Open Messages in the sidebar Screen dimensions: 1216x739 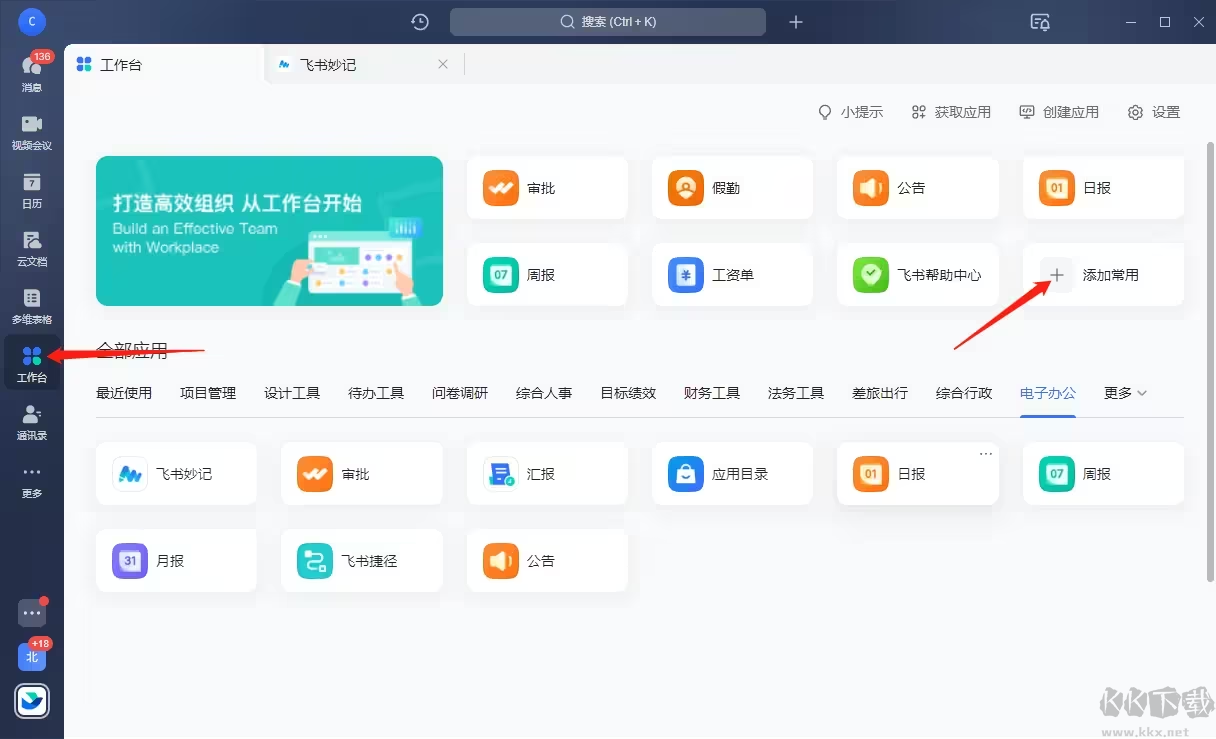(x=32, y=72)
